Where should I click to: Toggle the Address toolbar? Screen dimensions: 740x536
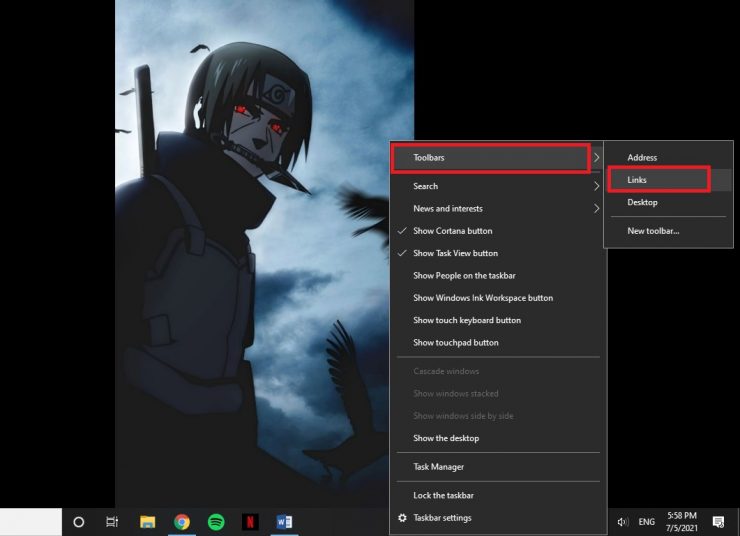(668, 158)
